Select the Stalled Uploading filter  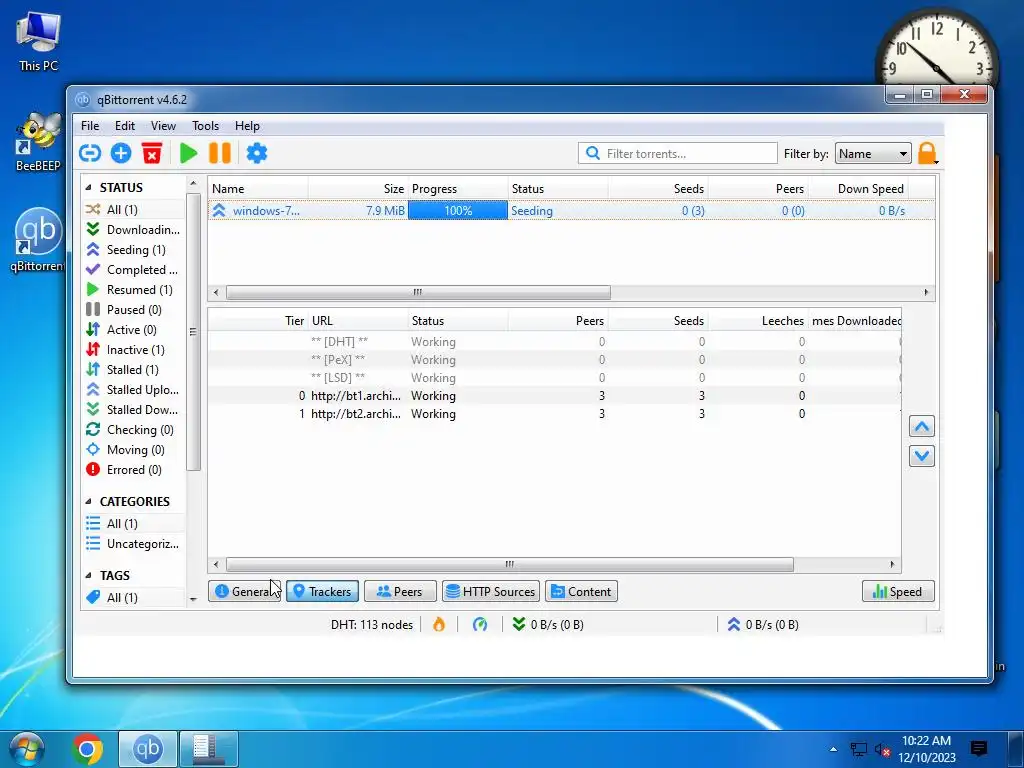133,390
